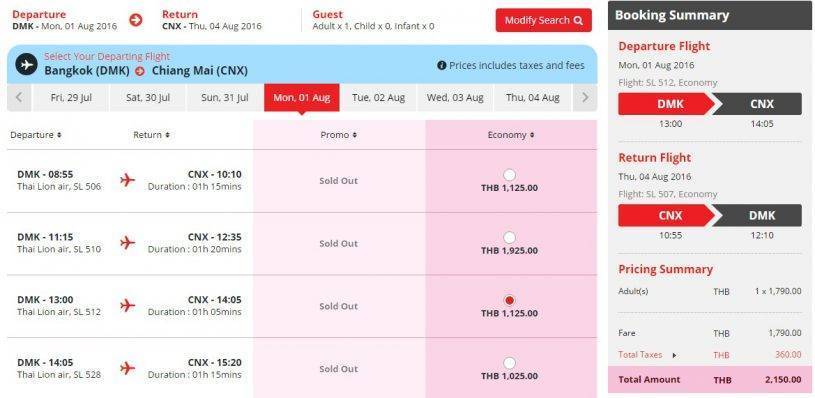Click the red arrow between Bangkok and Chiang Mai
This screenshot has height=398, width=815.
[x=139, y=71]
